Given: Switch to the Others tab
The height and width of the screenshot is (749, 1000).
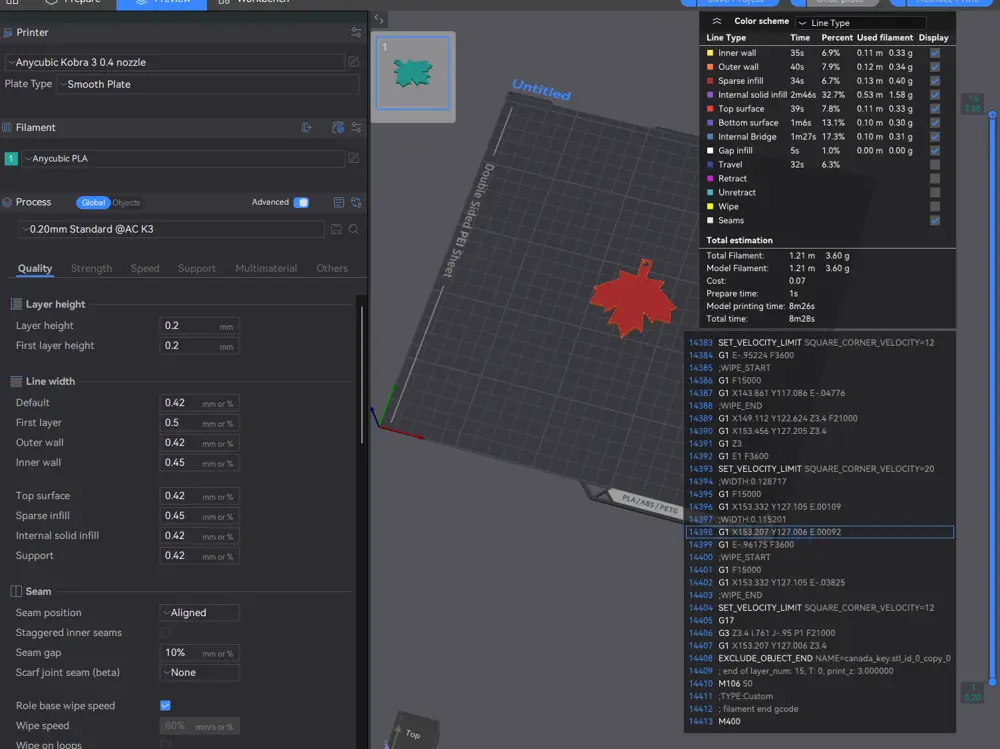Looking at the screenshot, I should click(x=332, y=269).
